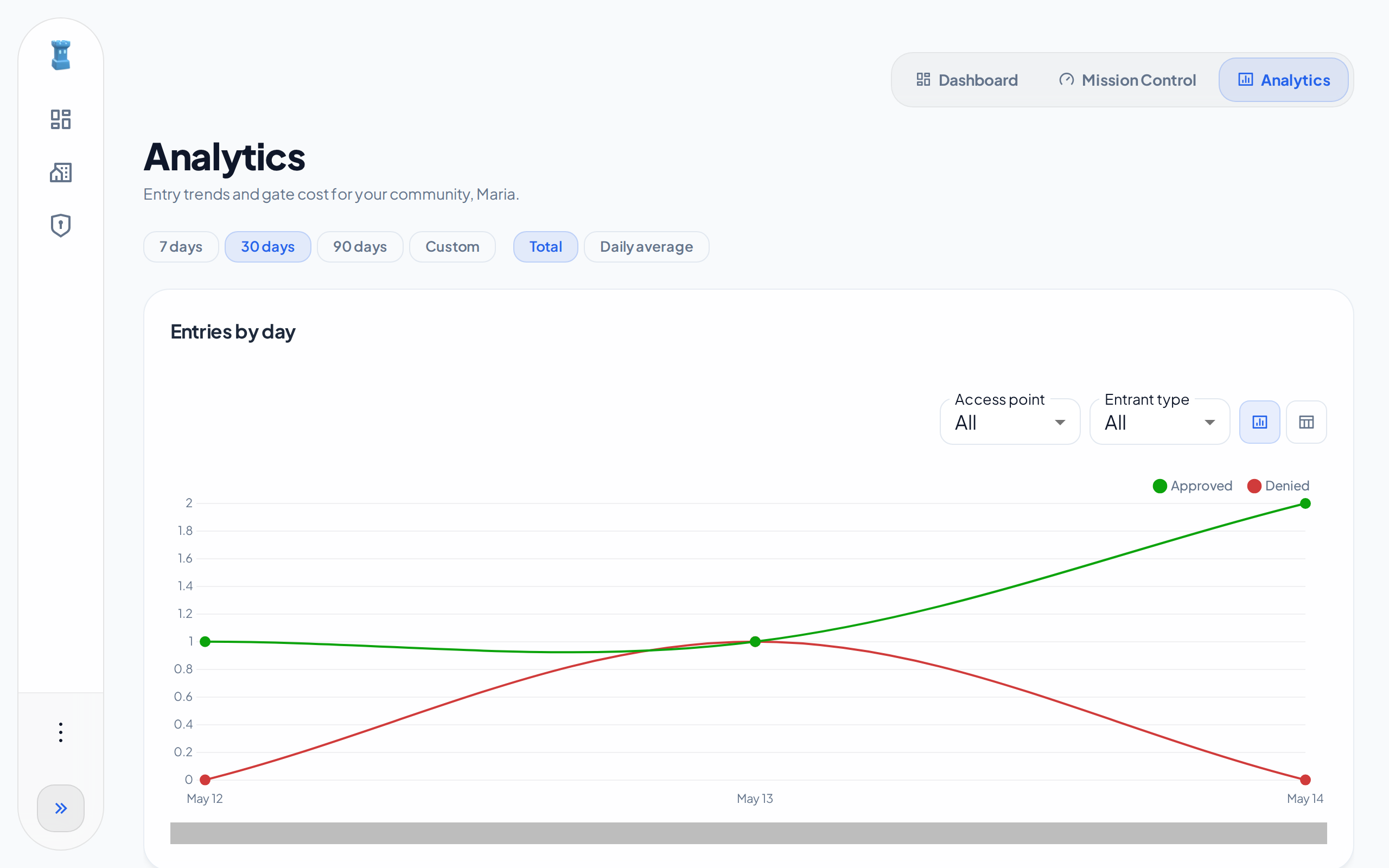Click the 'May 13' axis label
1389x868 pixels.
[x=755, y=799]
